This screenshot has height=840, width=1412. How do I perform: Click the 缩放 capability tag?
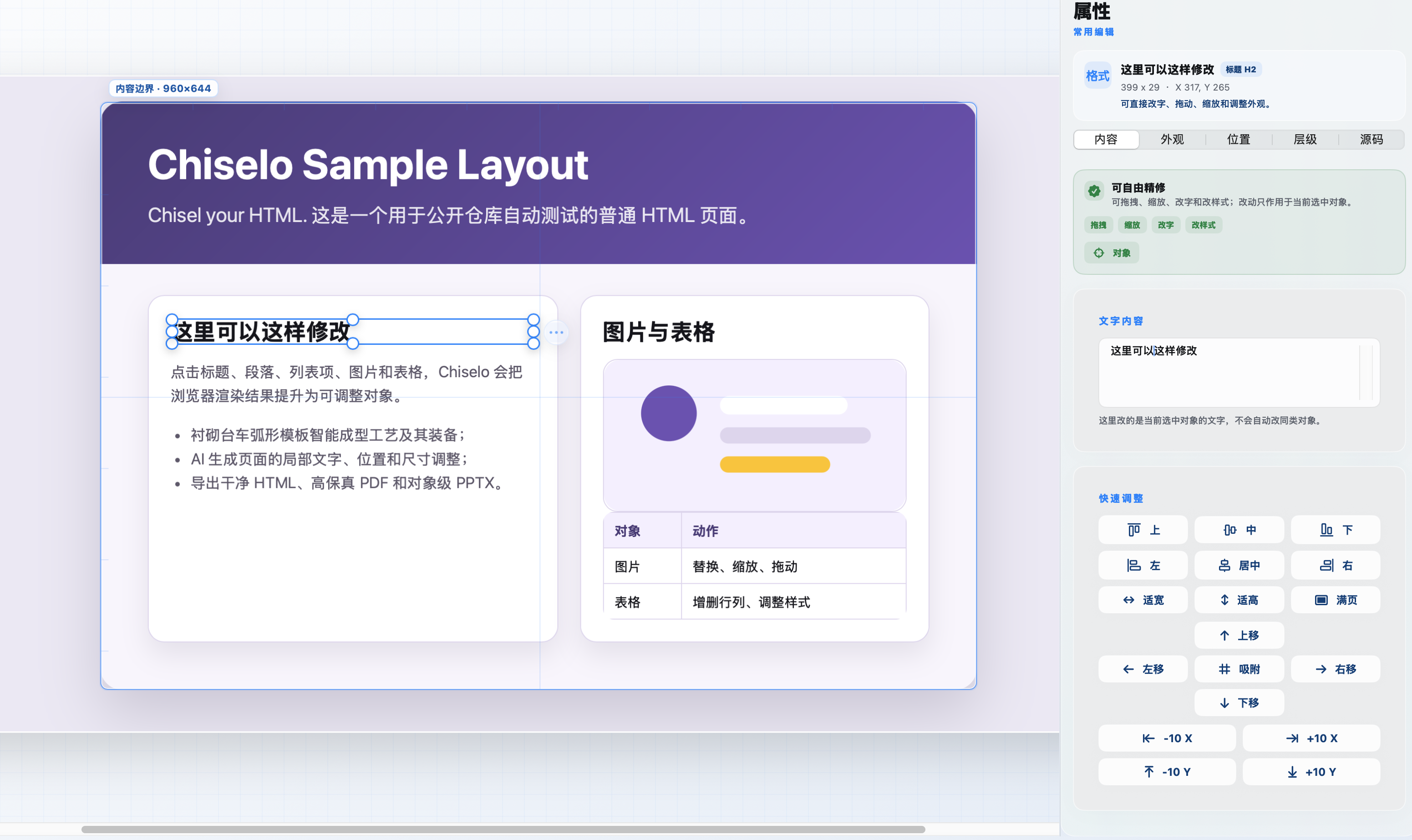[1132, 225]
